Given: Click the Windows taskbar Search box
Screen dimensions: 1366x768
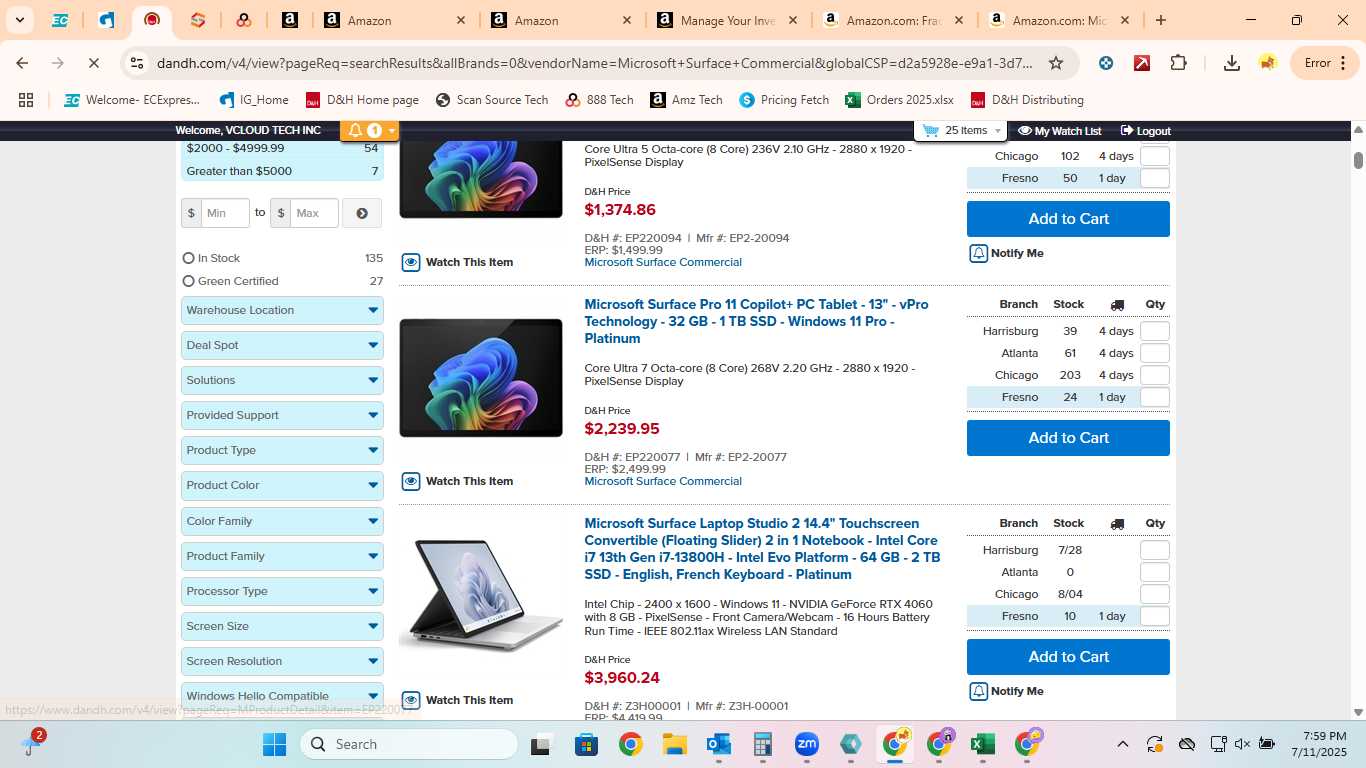Looking at the screenshot, I should (x=409, y=744).
